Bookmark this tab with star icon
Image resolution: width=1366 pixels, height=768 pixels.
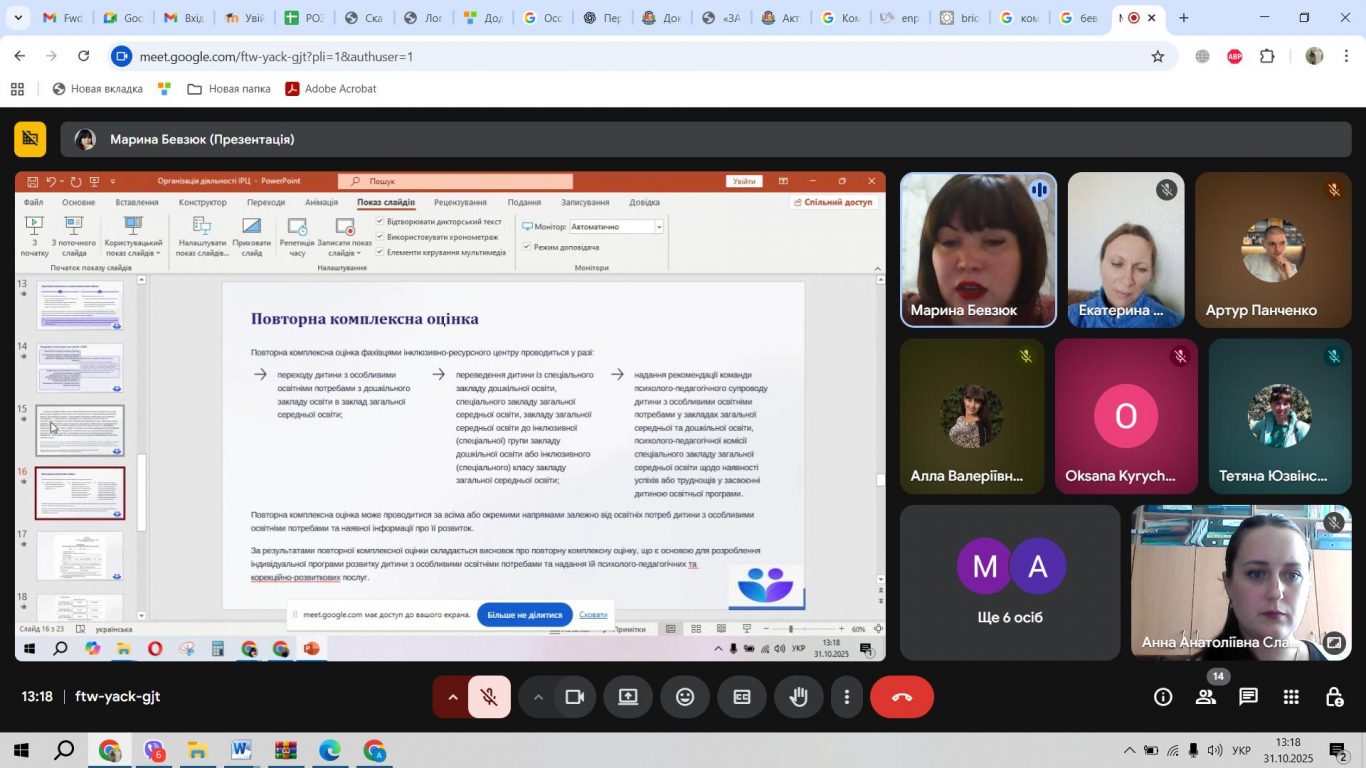pyautogui.click(x=1158, y=56)
